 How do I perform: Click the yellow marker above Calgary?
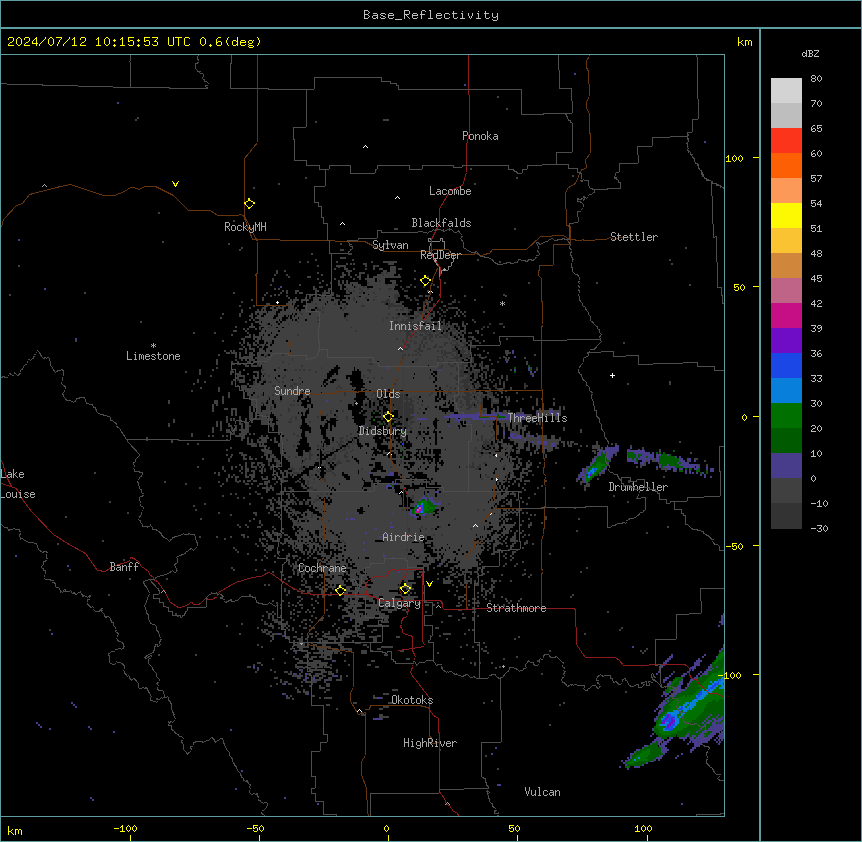coord(405,589)
